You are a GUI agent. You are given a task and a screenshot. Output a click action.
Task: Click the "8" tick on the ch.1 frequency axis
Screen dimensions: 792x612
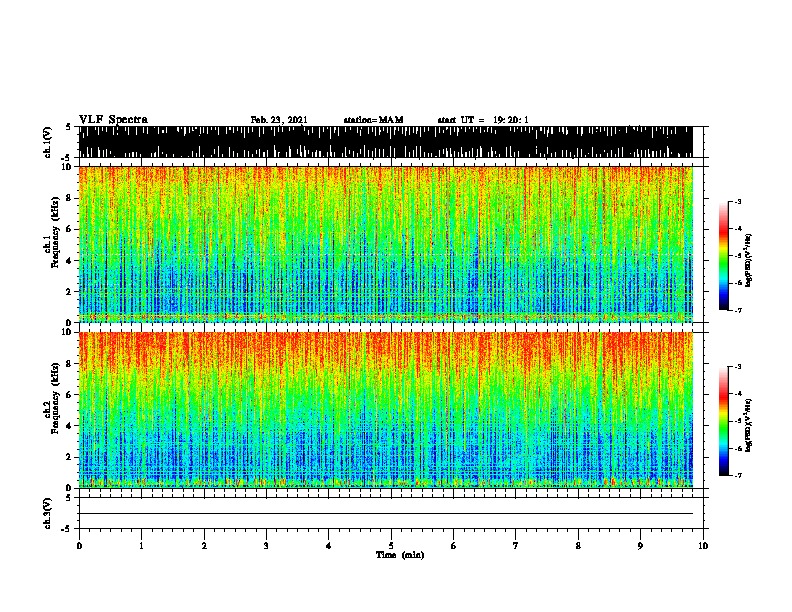pyautogui.click(x=70, y=198)
